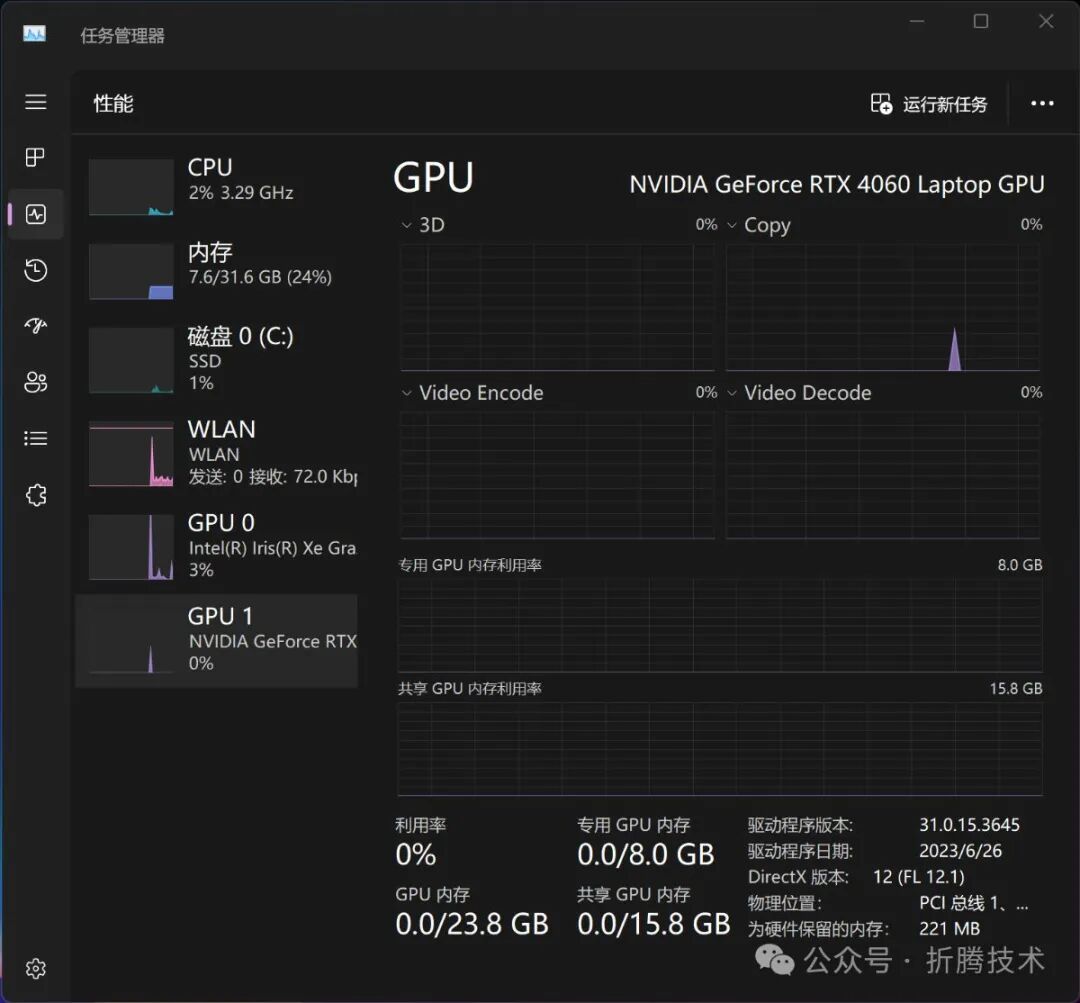The width and height of the screenshot is (1080, 1003).
Task: Maximize the Task Manager window
Action: click(981, 21)
